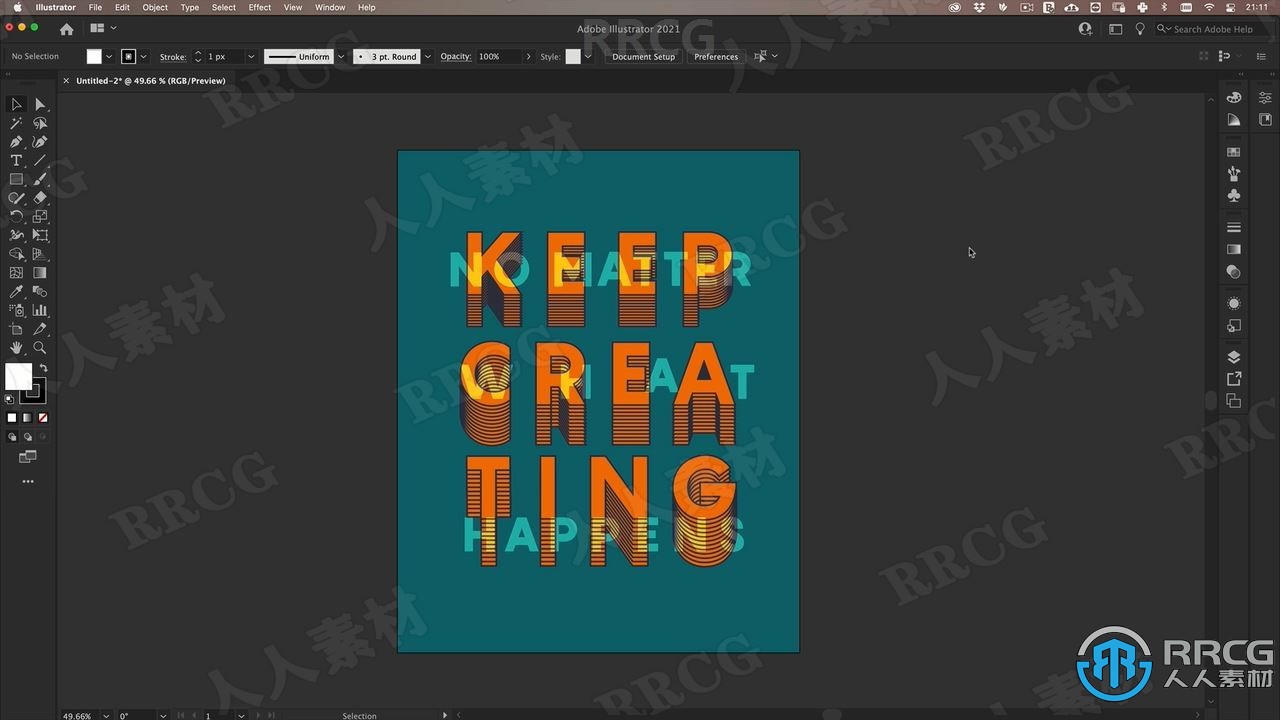Enable Draw Normal mode
This screenshot has width=1280, height=720.
pyautogui.click(x=12, y=437)
